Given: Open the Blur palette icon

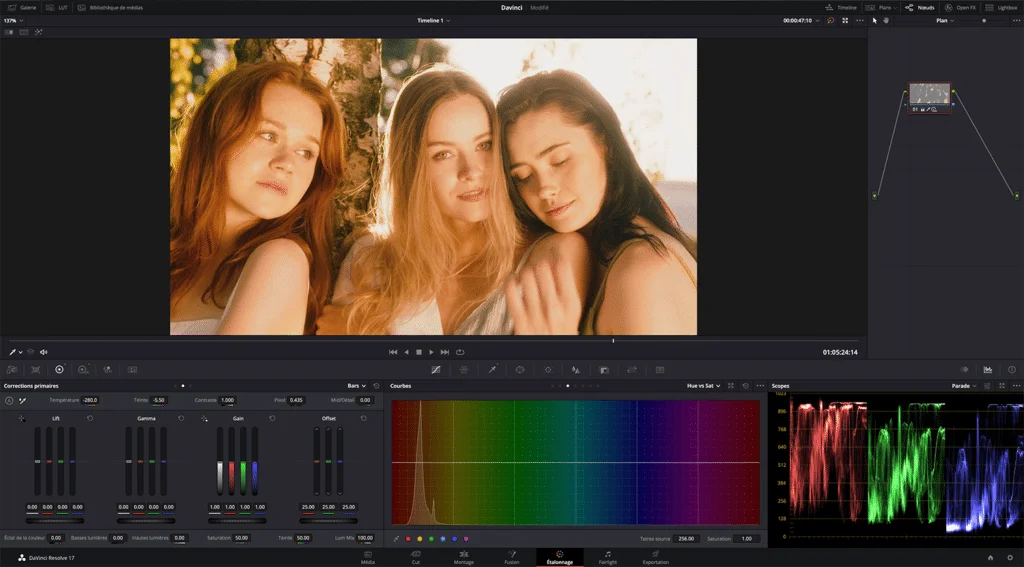Looking at the screenshot, I should click(x=575, y=370).
